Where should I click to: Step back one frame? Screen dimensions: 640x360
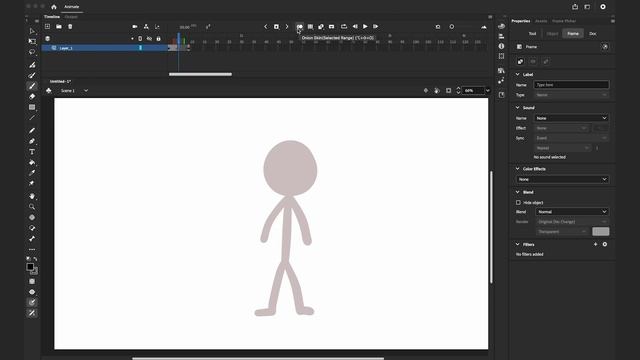point(355,27)
